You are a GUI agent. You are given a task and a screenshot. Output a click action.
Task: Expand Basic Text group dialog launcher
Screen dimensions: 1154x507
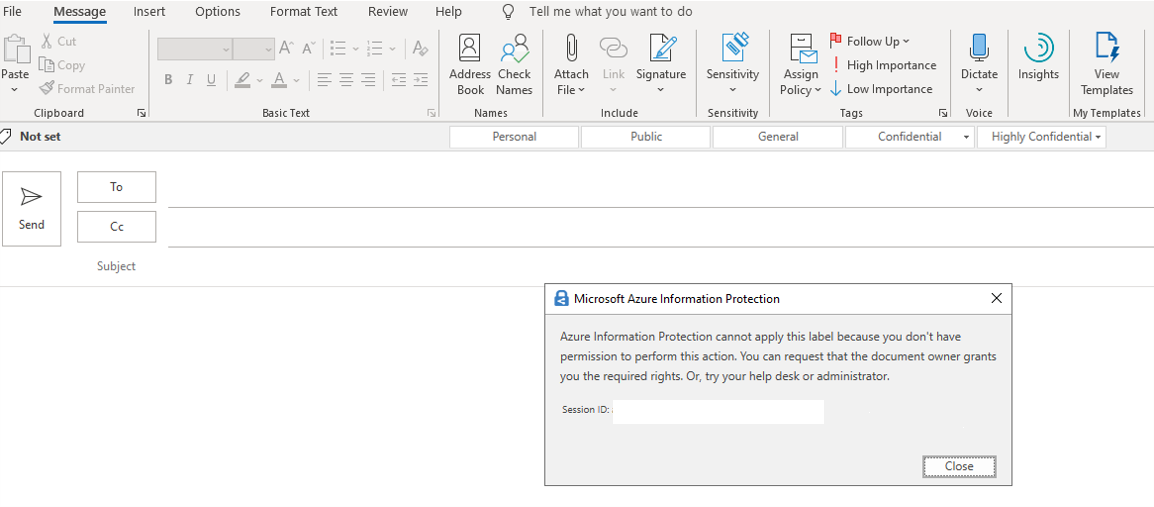tap(431, 113)
